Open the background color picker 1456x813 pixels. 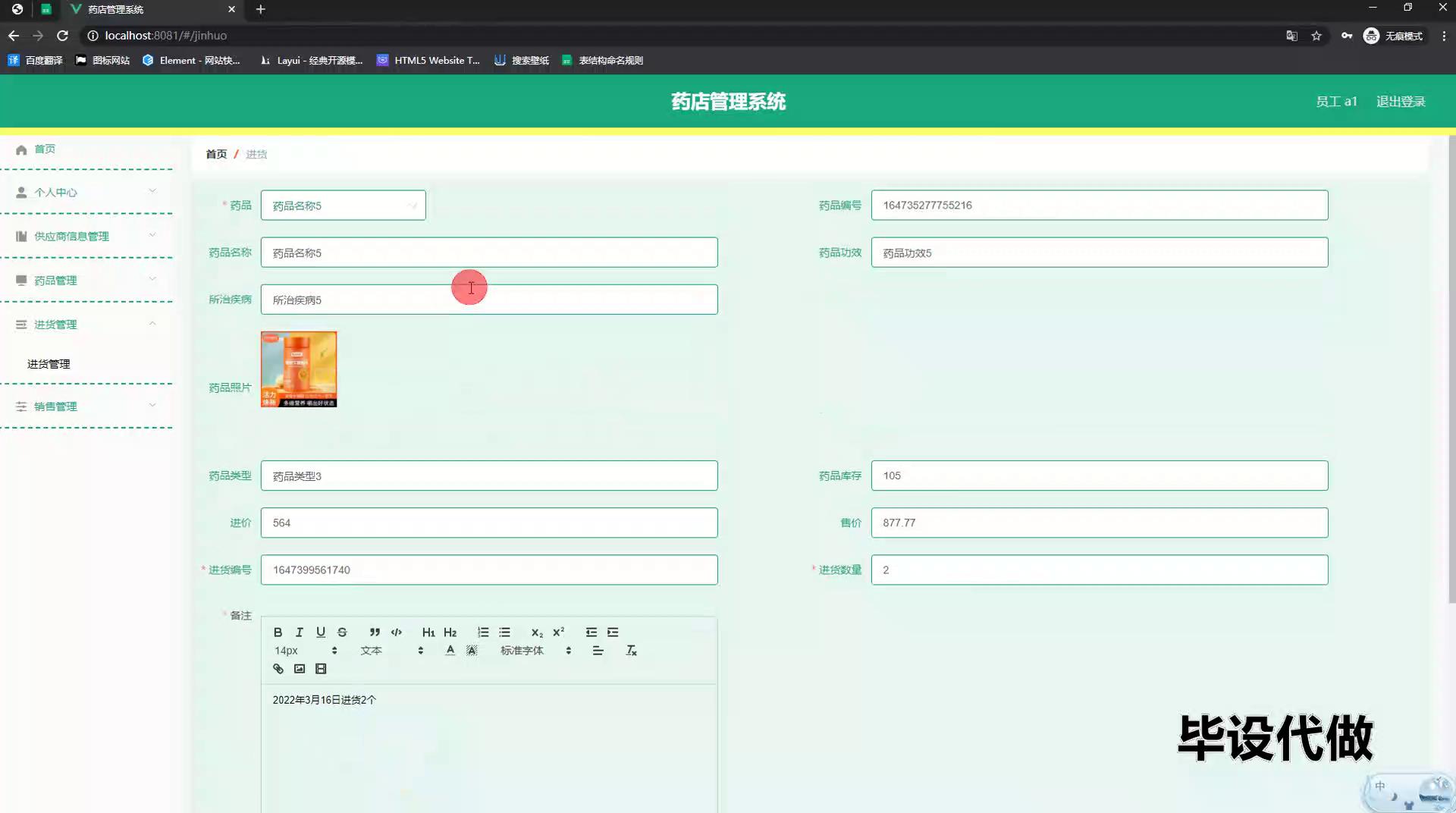coord(472,650)
